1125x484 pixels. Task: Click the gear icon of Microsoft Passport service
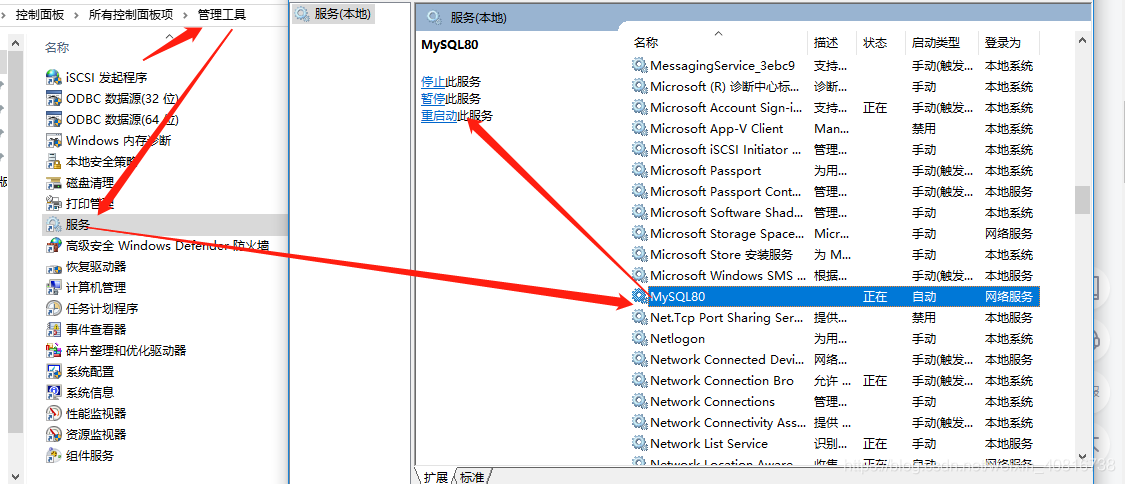click(x=639, y=171)
